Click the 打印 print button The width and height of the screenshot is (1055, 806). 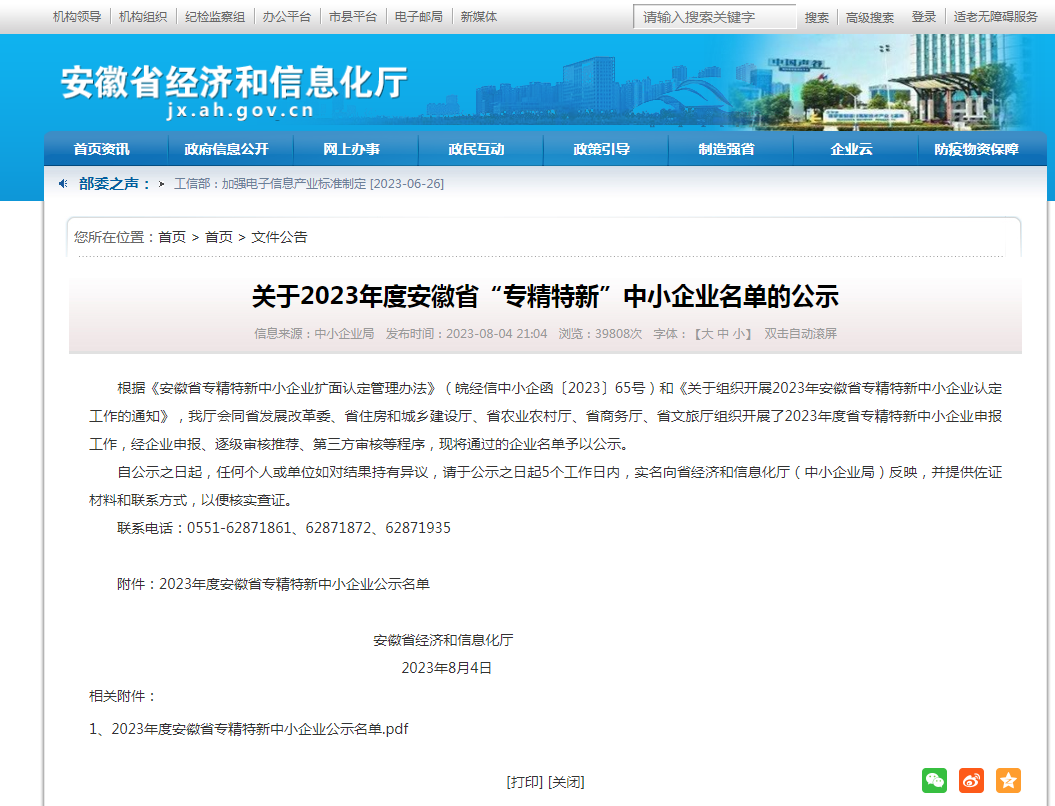coord(525,782)
